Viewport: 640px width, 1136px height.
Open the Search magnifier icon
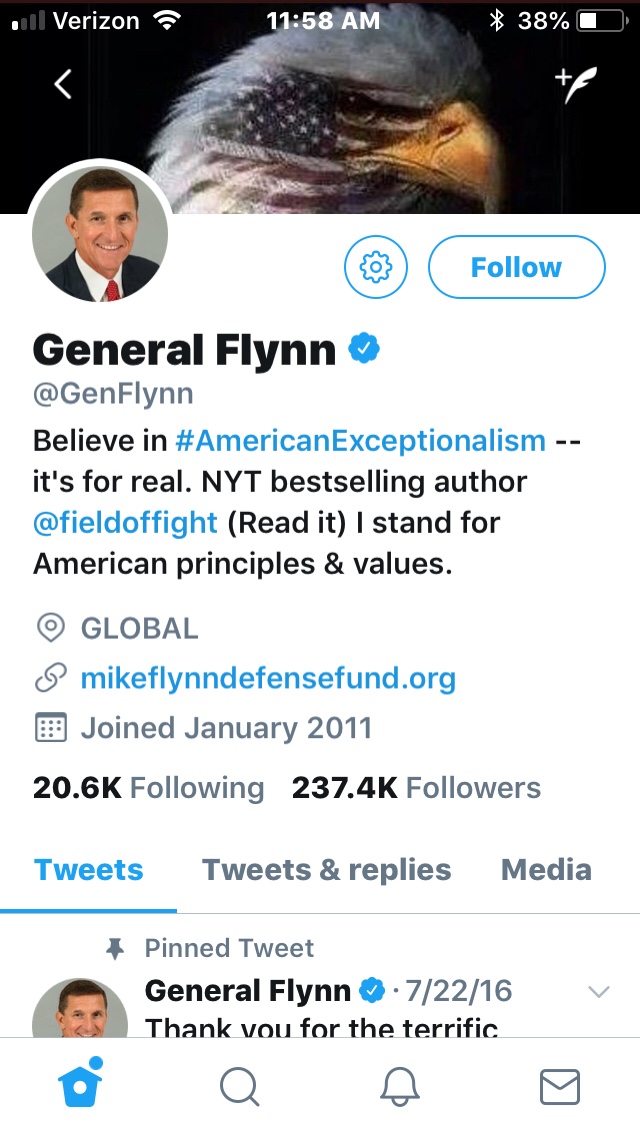tap(240, 1087)
